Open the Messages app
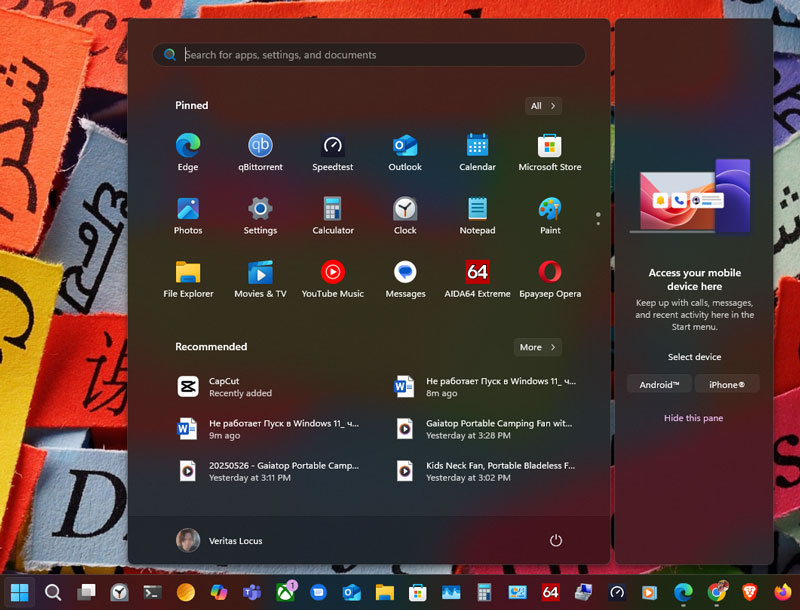 click(x=405, y=279)
